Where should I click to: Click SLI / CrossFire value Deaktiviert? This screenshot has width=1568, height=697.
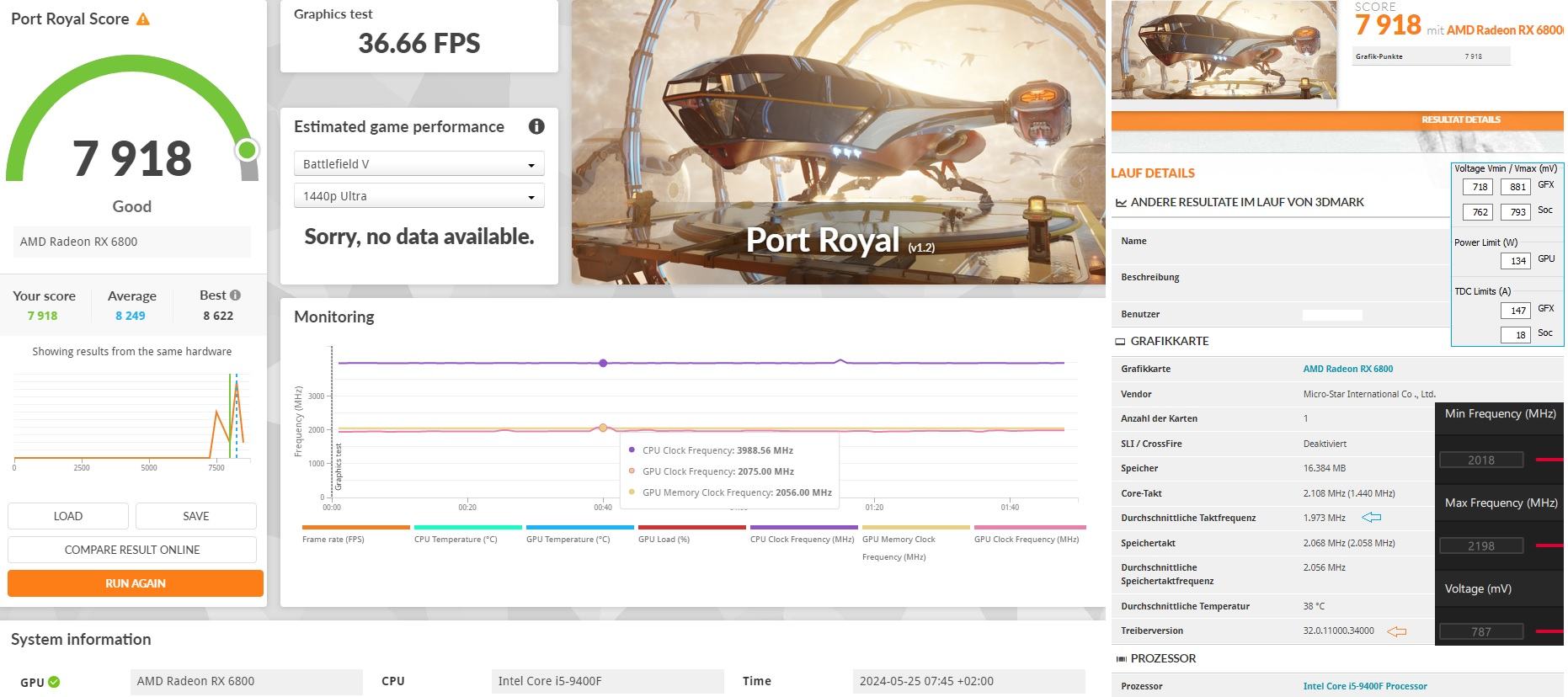(x=1325, y=444)
